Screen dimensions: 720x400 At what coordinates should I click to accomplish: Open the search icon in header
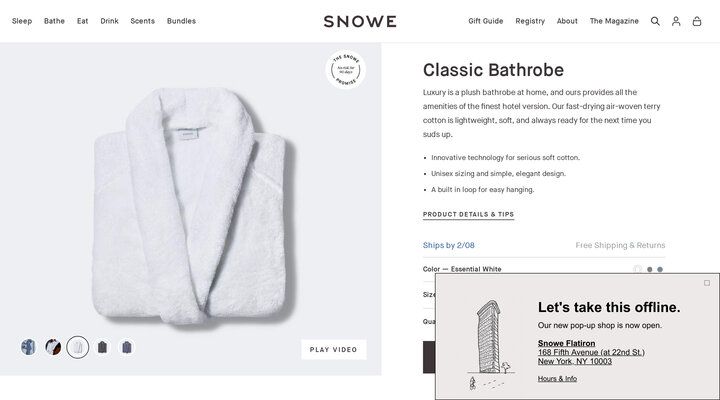click(656, 21)
